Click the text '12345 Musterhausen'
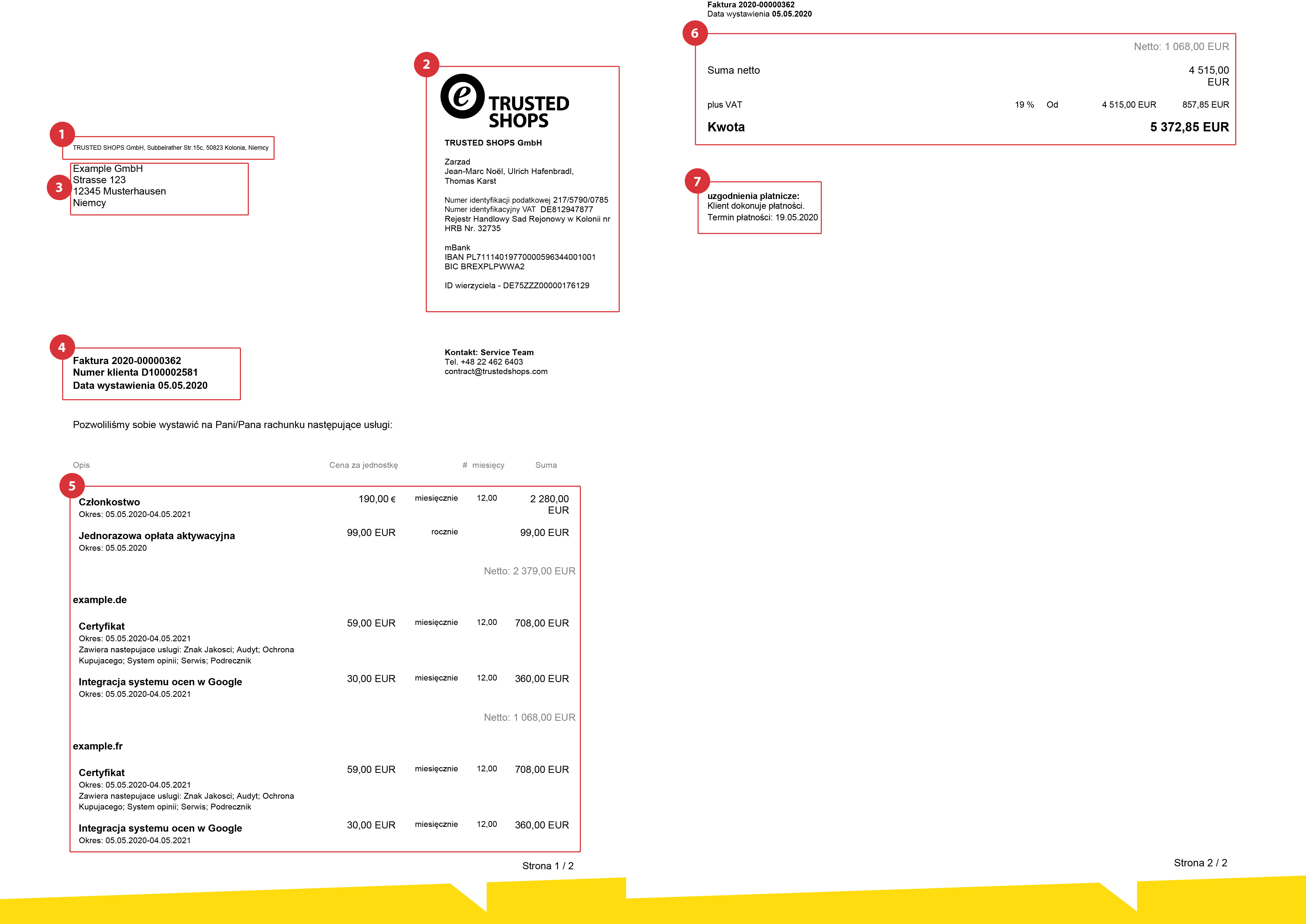 coord(120,191)
